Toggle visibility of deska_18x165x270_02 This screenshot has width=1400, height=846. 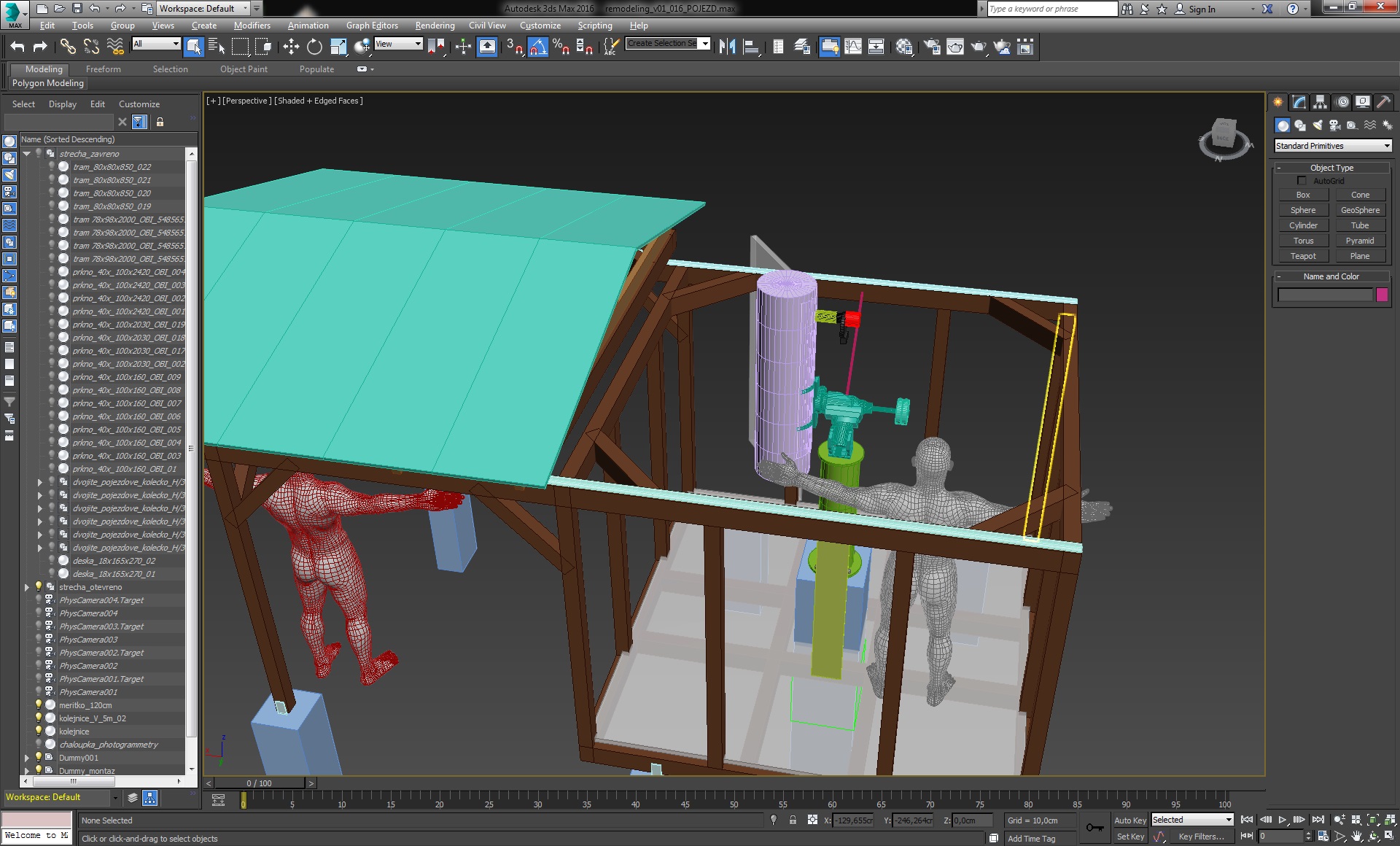(52, 561)
